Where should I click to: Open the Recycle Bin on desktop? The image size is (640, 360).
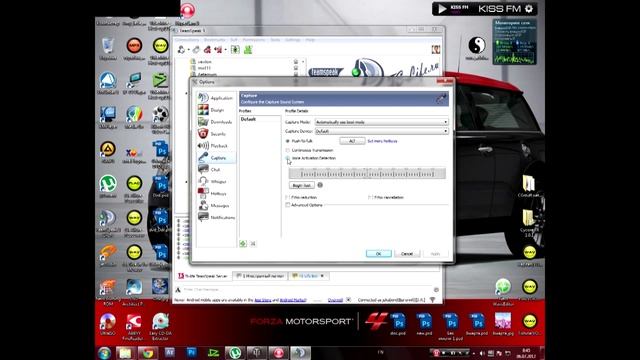coord(108,48)
